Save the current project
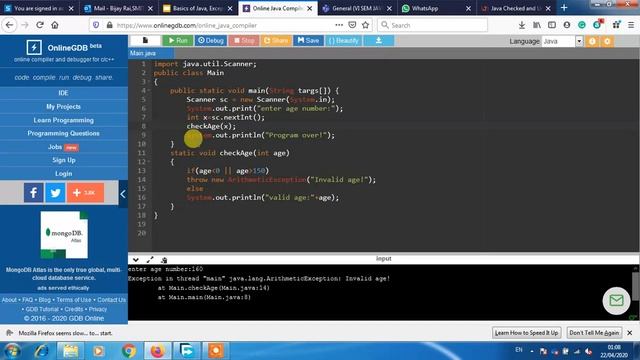 pyautogui.click(x=308, y=40)
